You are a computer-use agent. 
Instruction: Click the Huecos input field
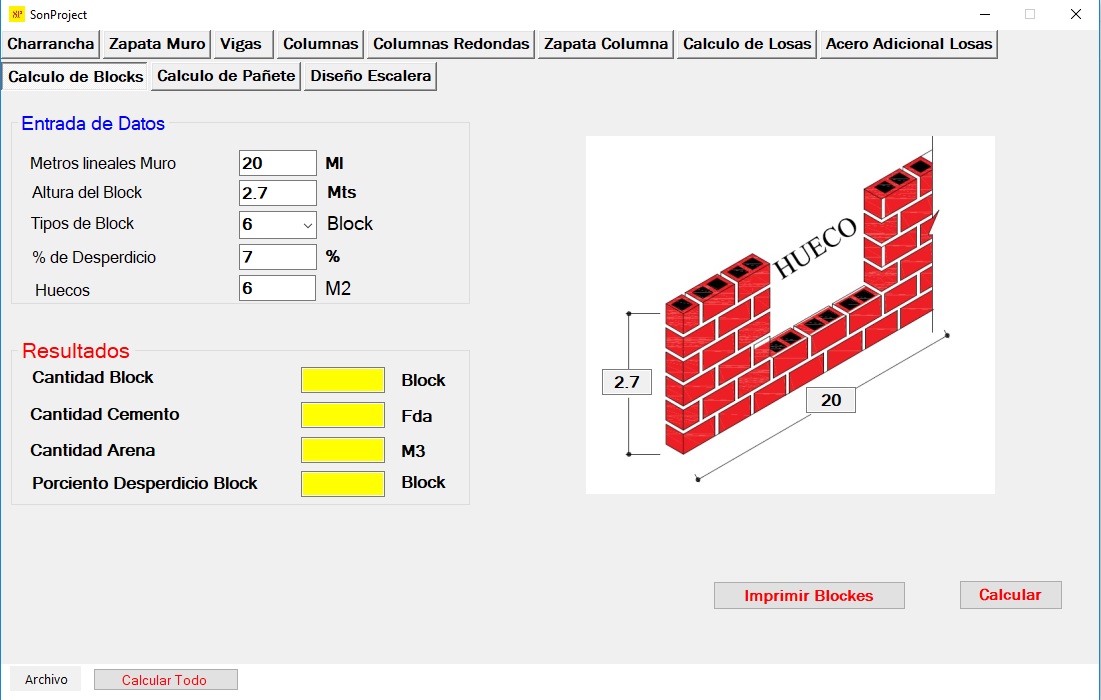click(x=277, y=288)
